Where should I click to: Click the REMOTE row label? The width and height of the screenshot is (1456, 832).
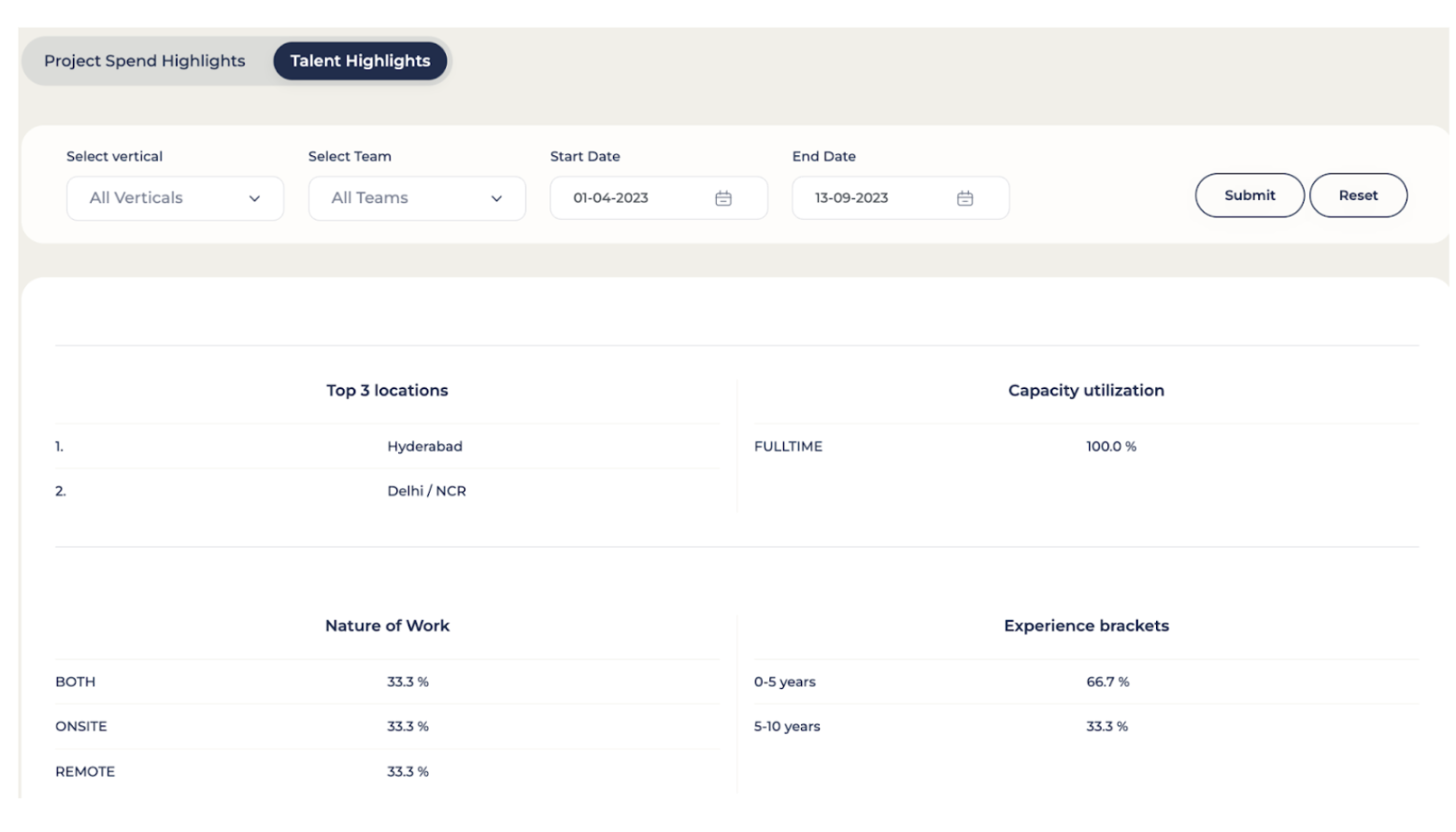tap(85, 772)
